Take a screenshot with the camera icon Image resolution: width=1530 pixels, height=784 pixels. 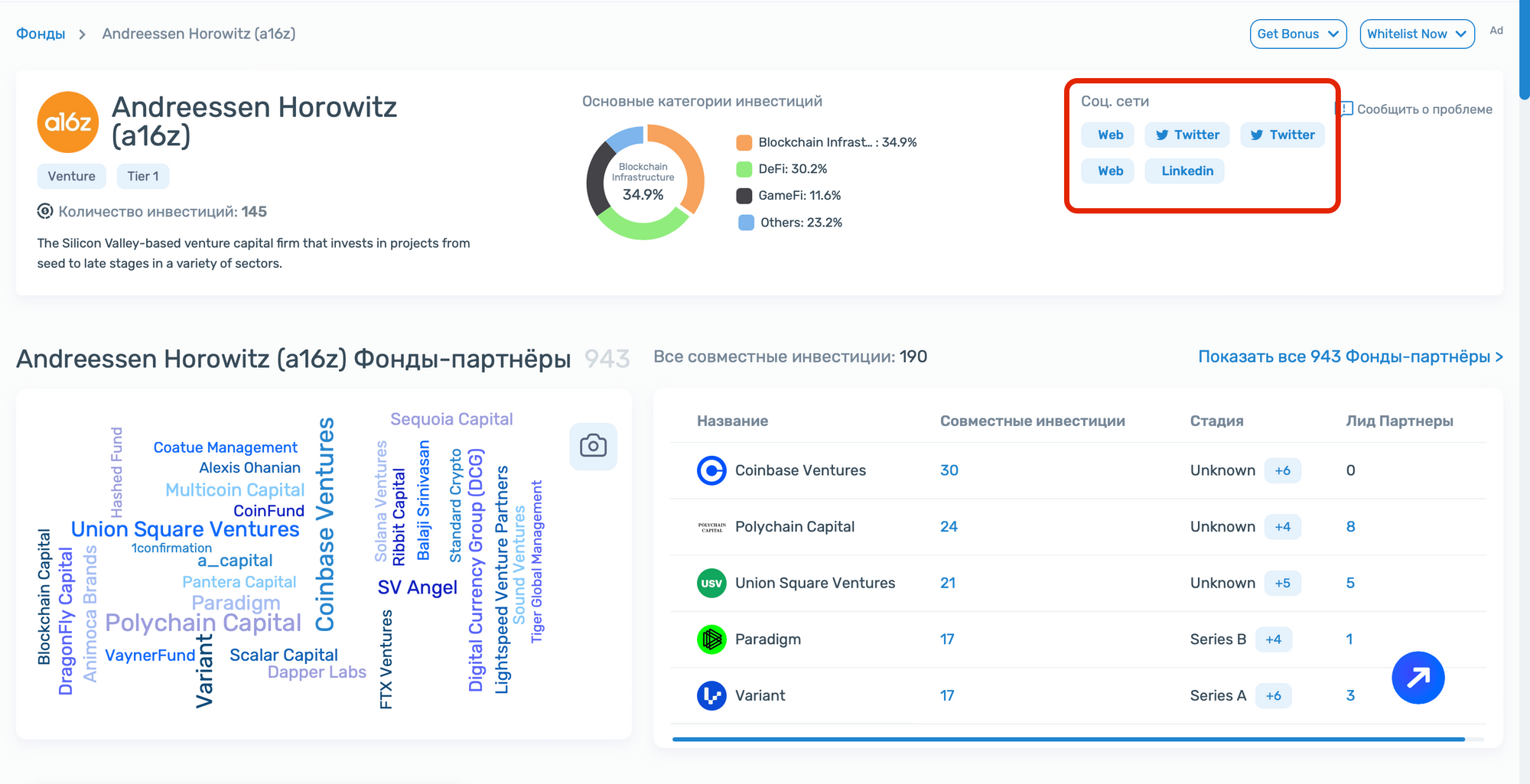[593, 446]
